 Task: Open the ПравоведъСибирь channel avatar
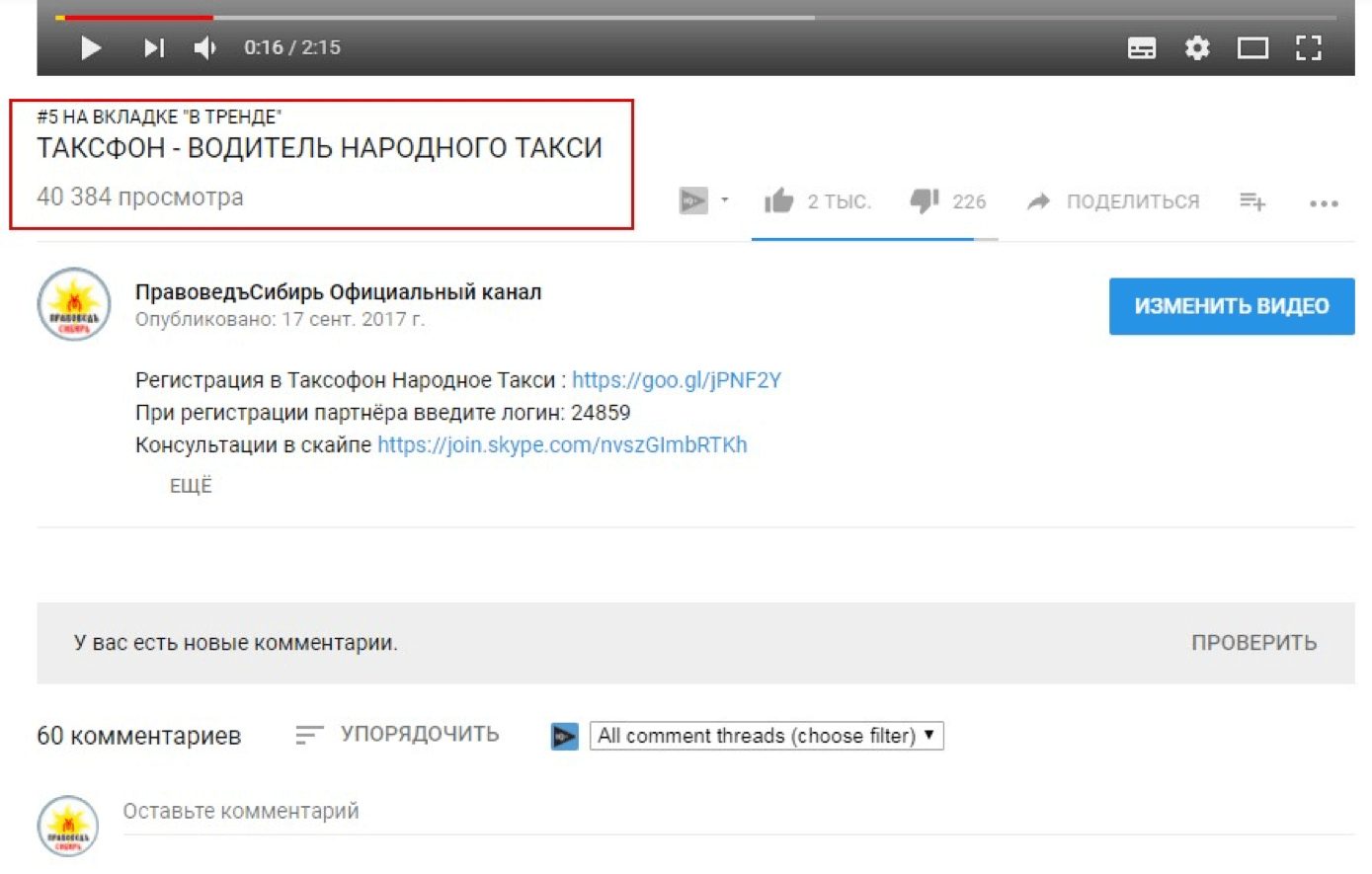tap(74, 304)
